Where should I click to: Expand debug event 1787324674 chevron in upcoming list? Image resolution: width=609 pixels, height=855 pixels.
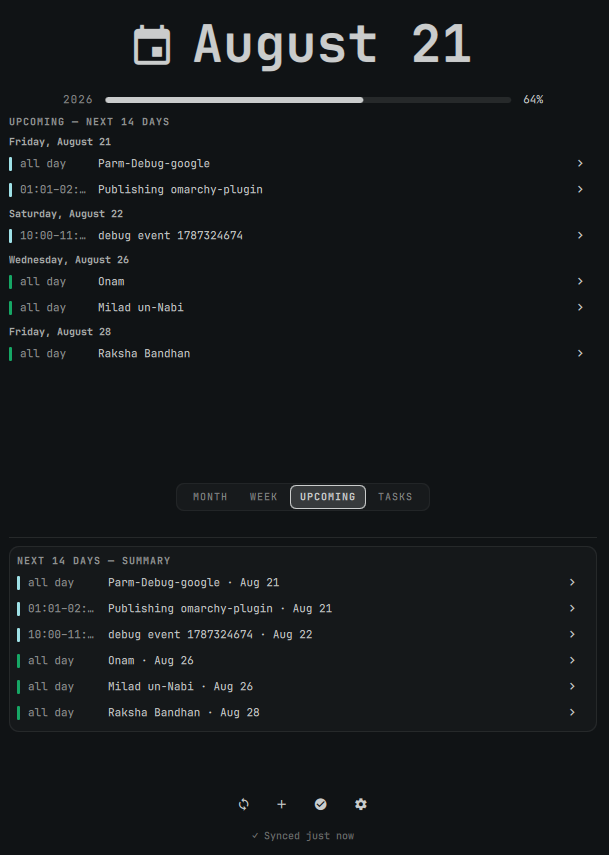point(580,236)
